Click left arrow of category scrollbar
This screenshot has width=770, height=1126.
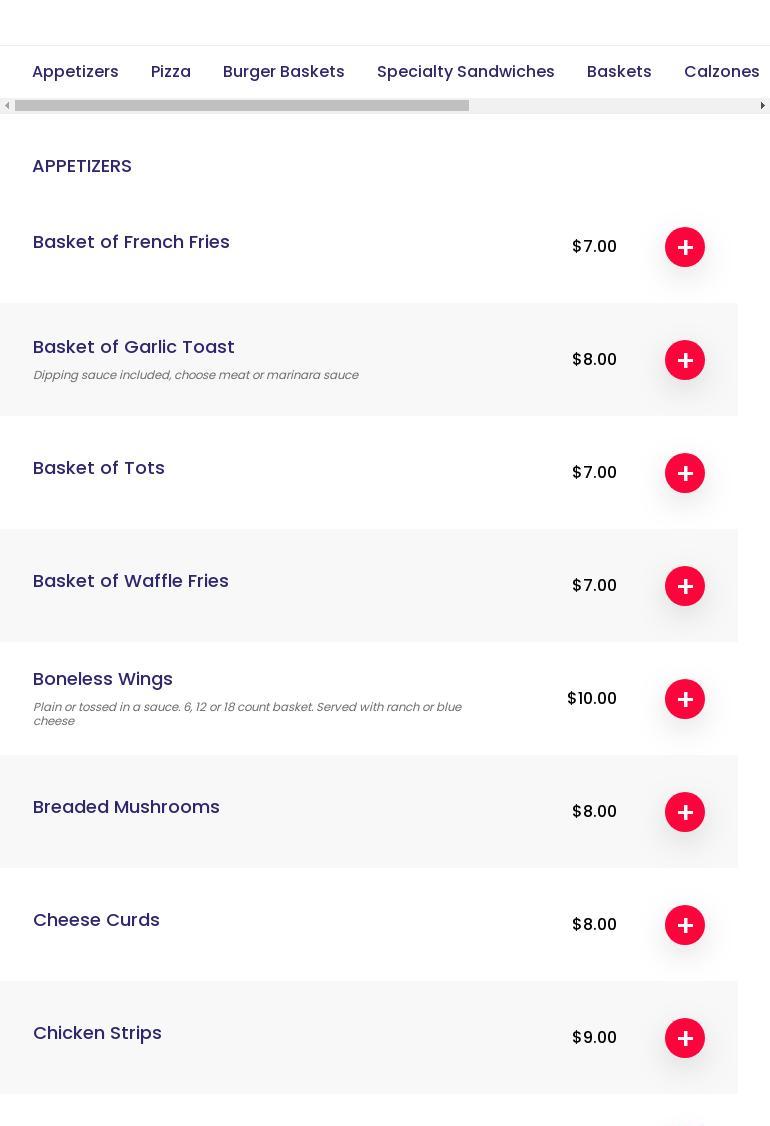pyautogui.click(x=7, y=106)
